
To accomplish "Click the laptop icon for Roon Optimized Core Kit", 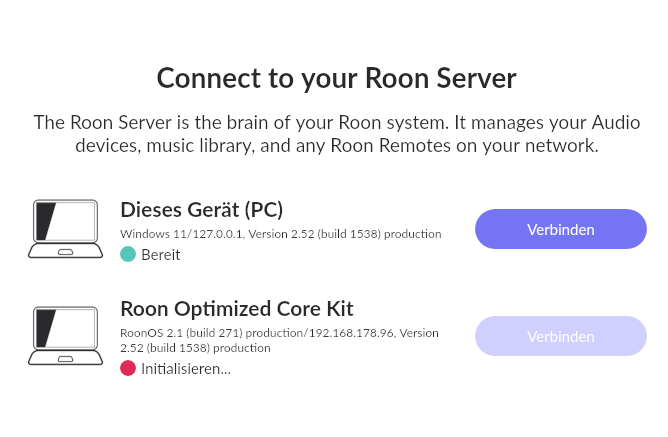I will click(66, 336).
